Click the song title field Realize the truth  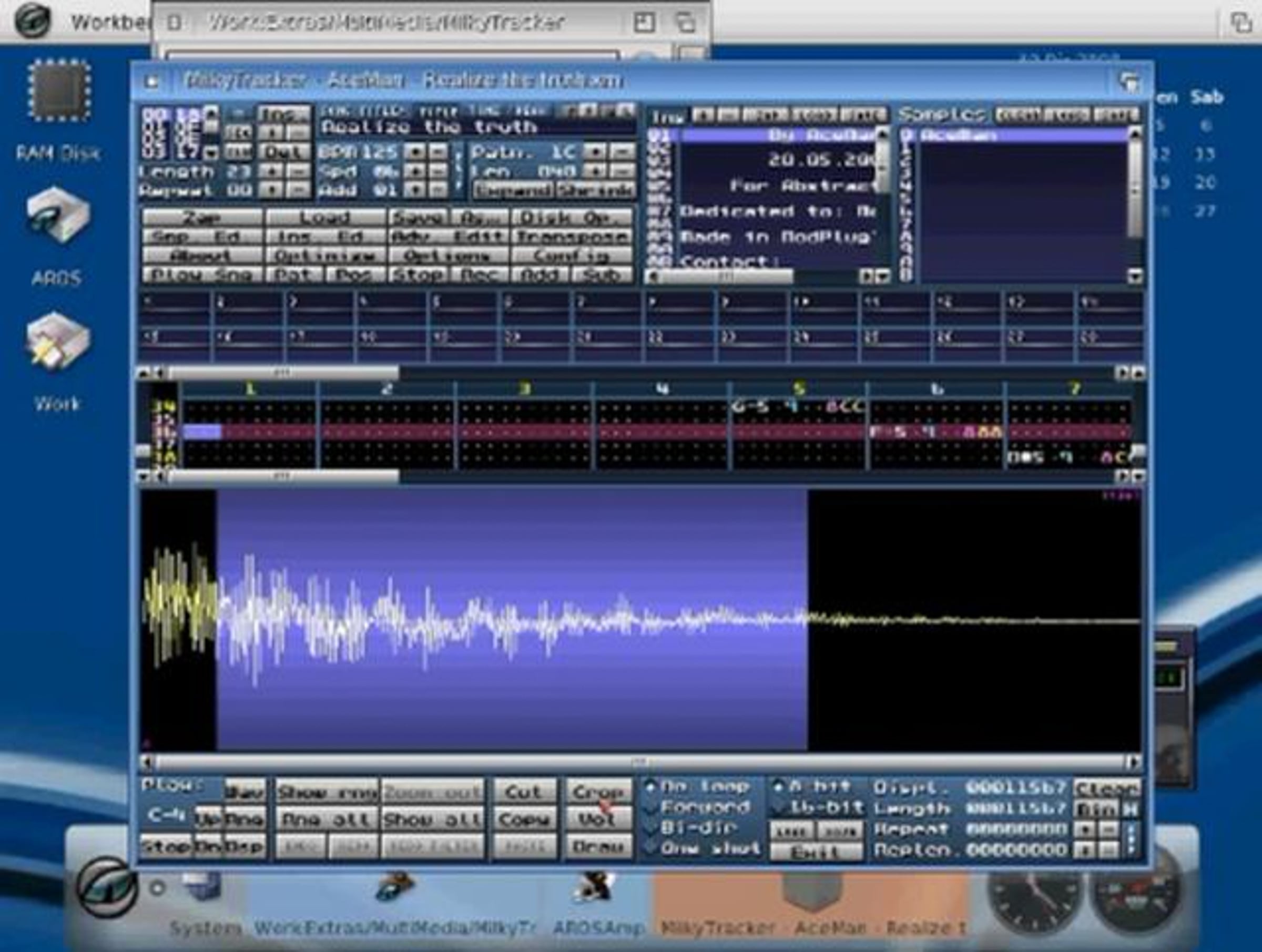click(x=478, y=127)
